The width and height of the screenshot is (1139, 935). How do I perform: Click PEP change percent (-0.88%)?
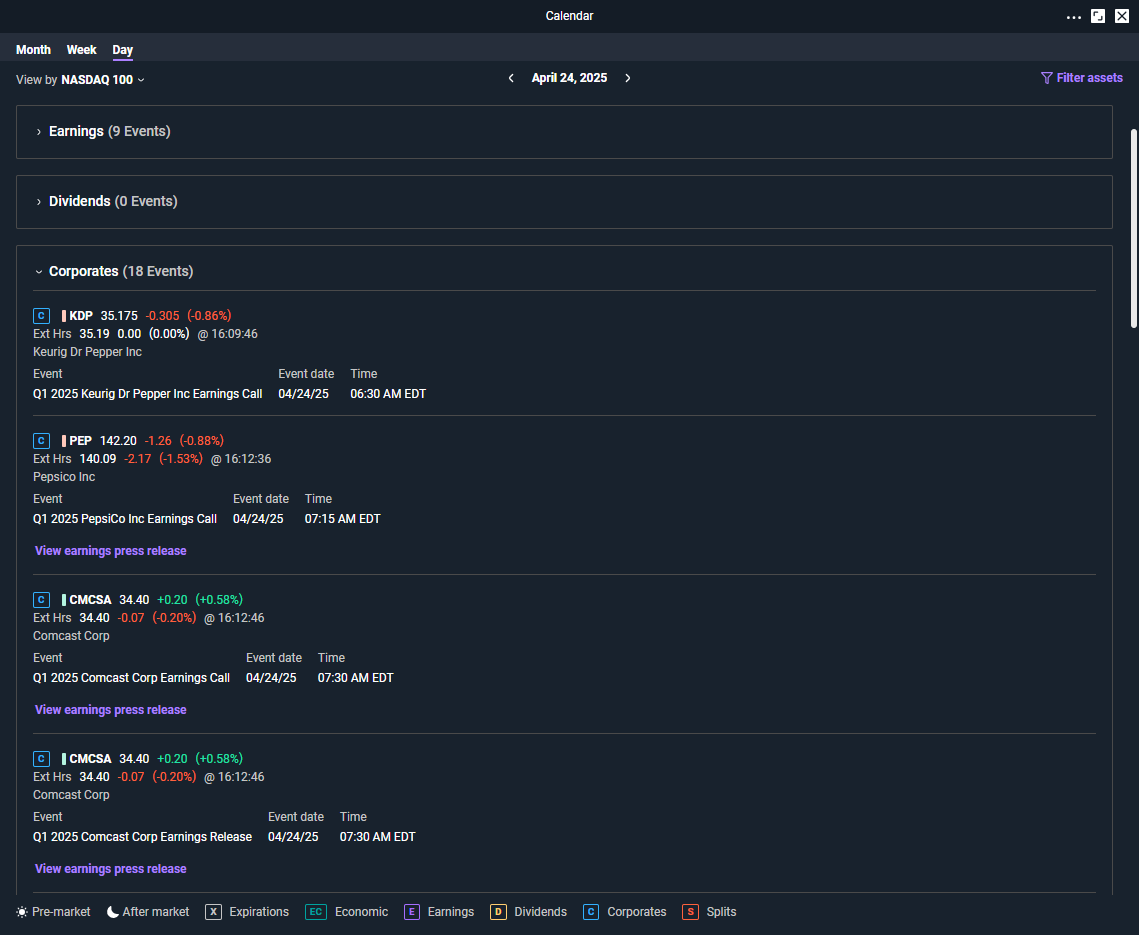202,441
